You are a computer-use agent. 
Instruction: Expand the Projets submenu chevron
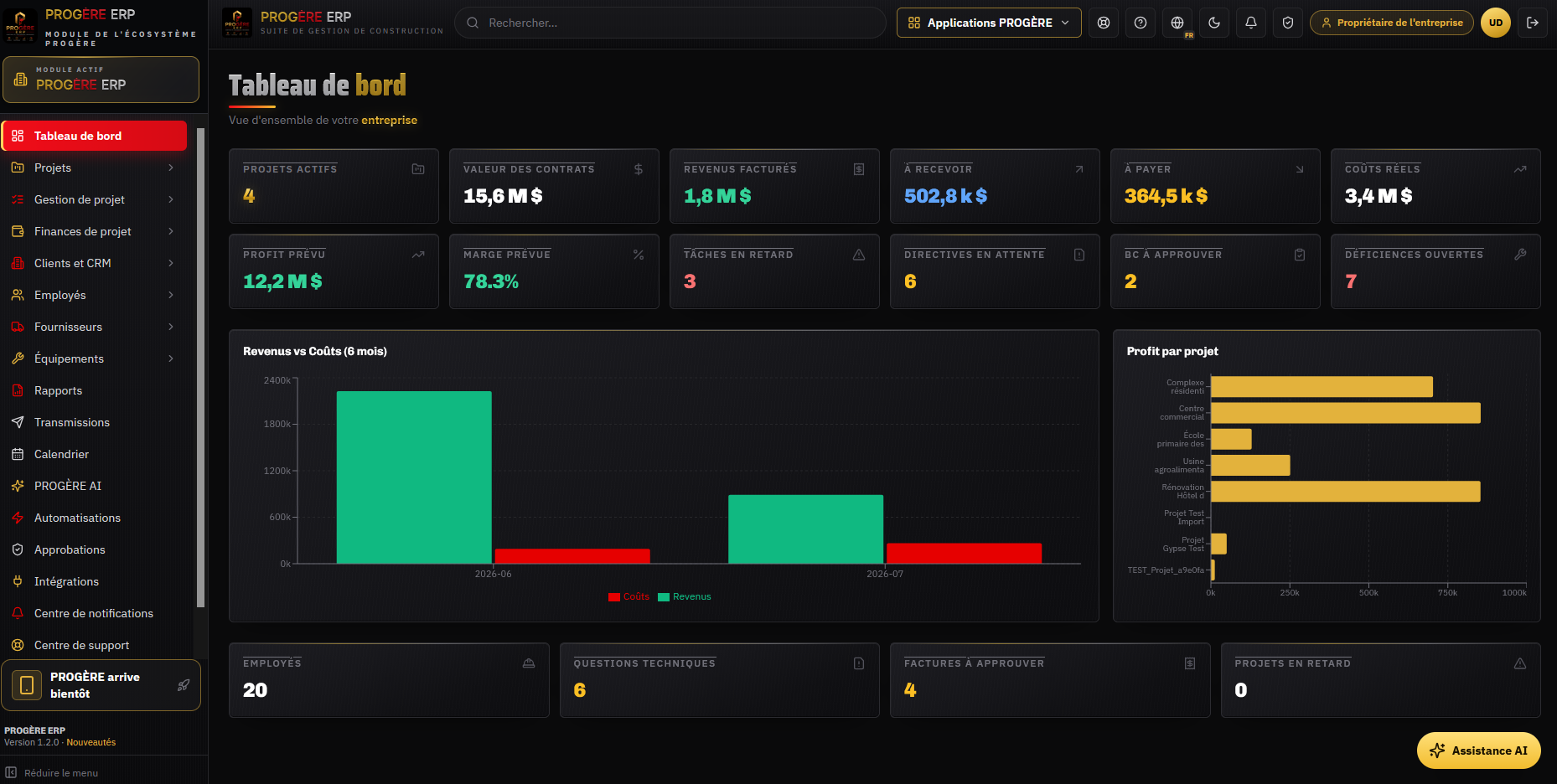[171, 168]
